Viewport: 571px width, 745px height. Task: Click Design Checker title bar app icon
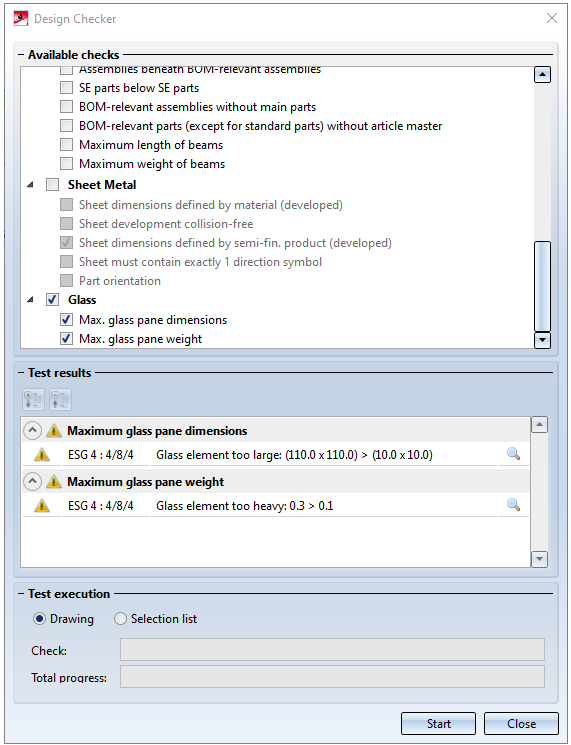(20, 19)
